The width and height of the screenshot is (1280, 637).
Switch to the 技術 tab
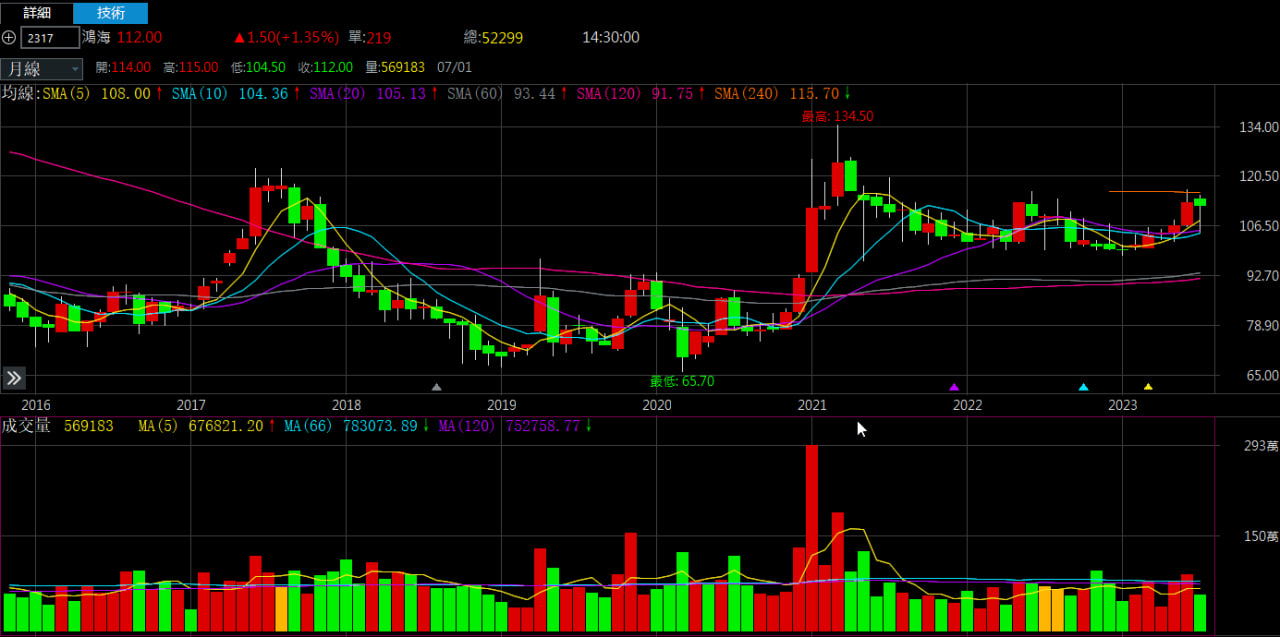111,13
